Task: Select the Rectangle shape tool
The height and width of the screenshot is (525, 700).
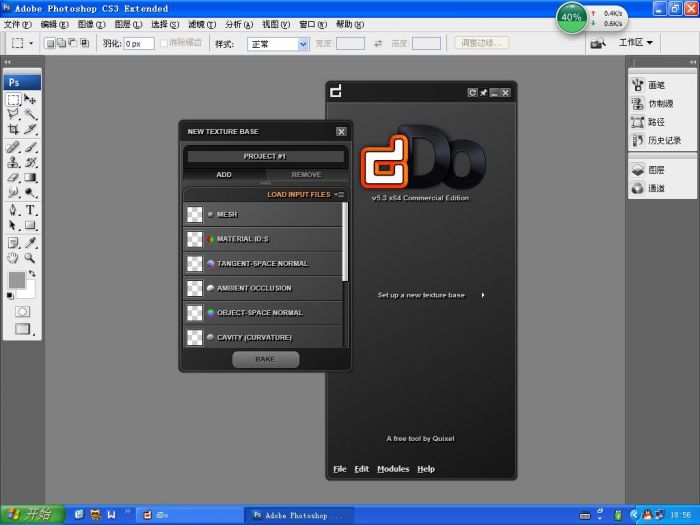Action: click(30, 225)
